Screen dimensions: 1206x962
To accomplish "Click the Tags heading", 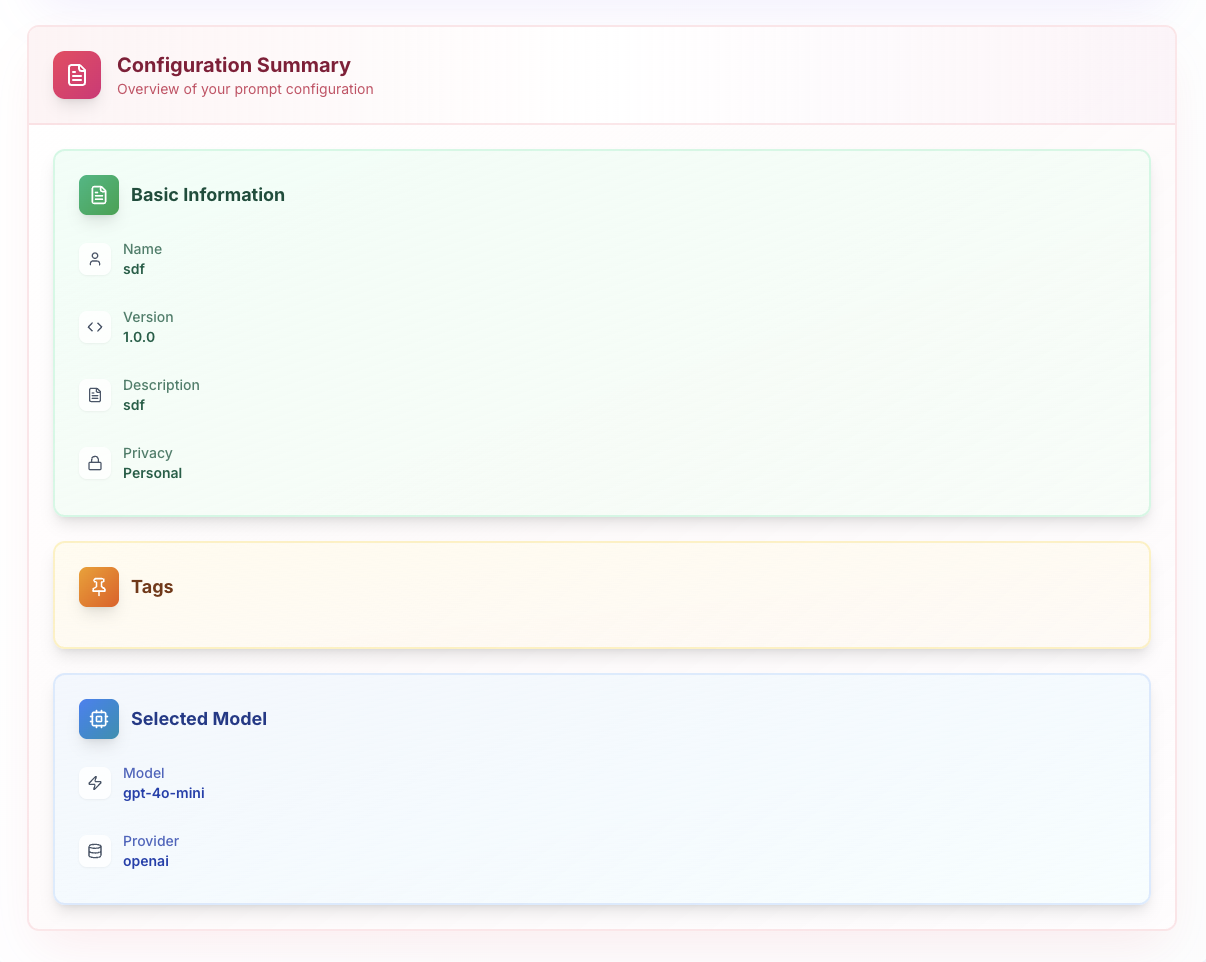I will [x=152, y=587].
